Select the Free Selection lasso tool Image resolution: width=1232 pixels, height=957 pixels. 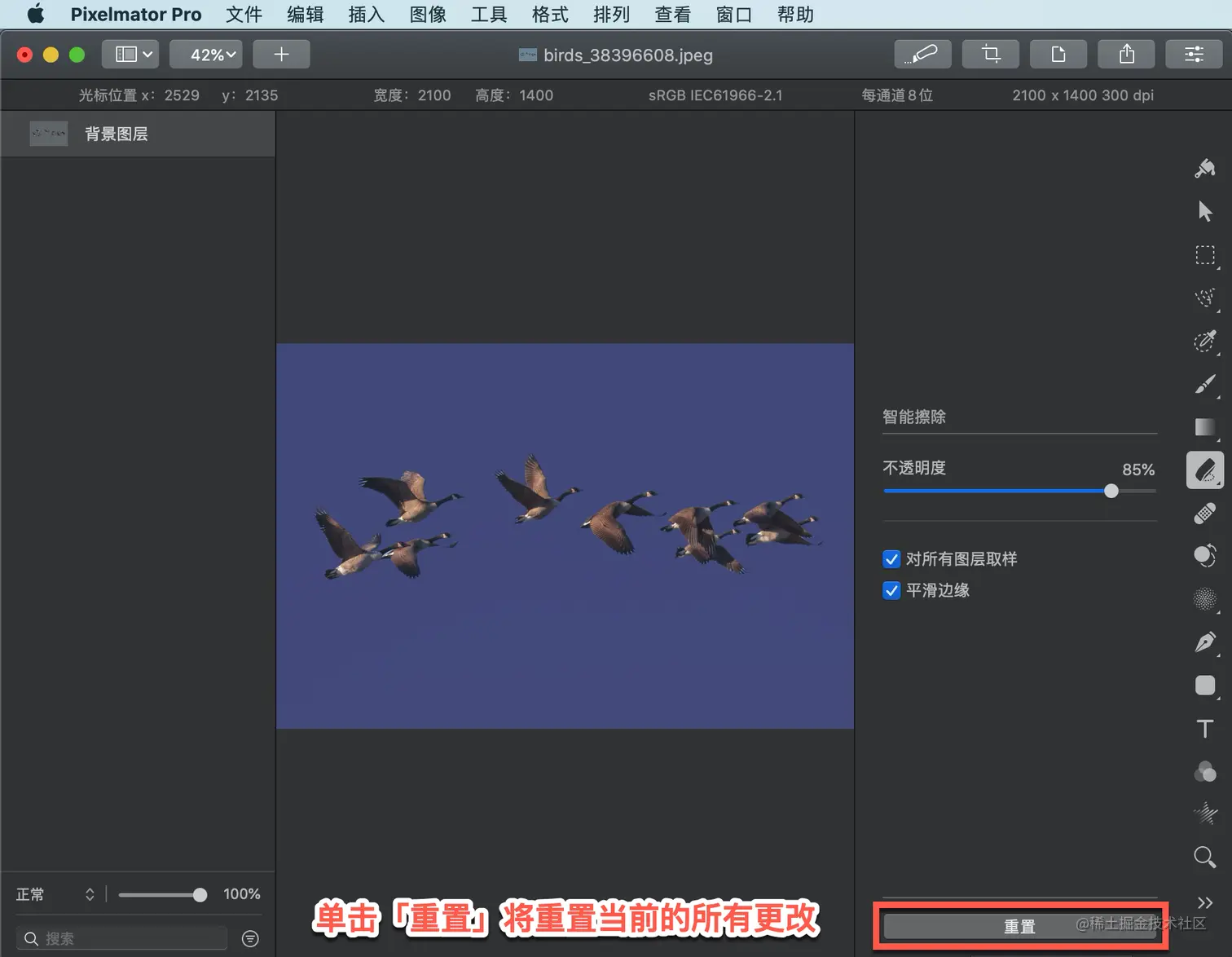[x=1205, y=298]
